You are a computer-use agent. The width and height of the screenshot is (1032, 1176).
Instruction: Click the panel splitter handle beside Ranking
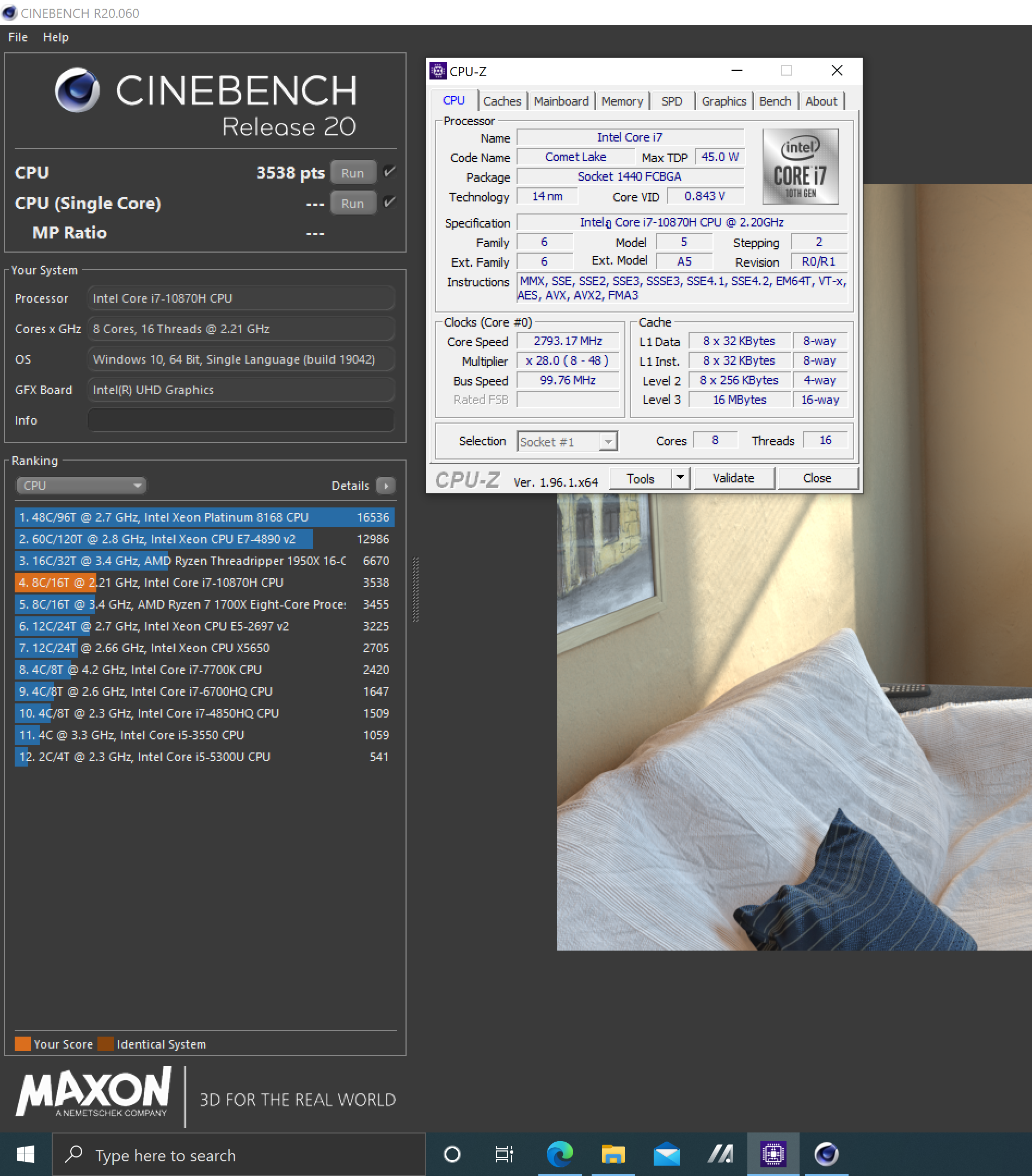click(x=415, y=589)
